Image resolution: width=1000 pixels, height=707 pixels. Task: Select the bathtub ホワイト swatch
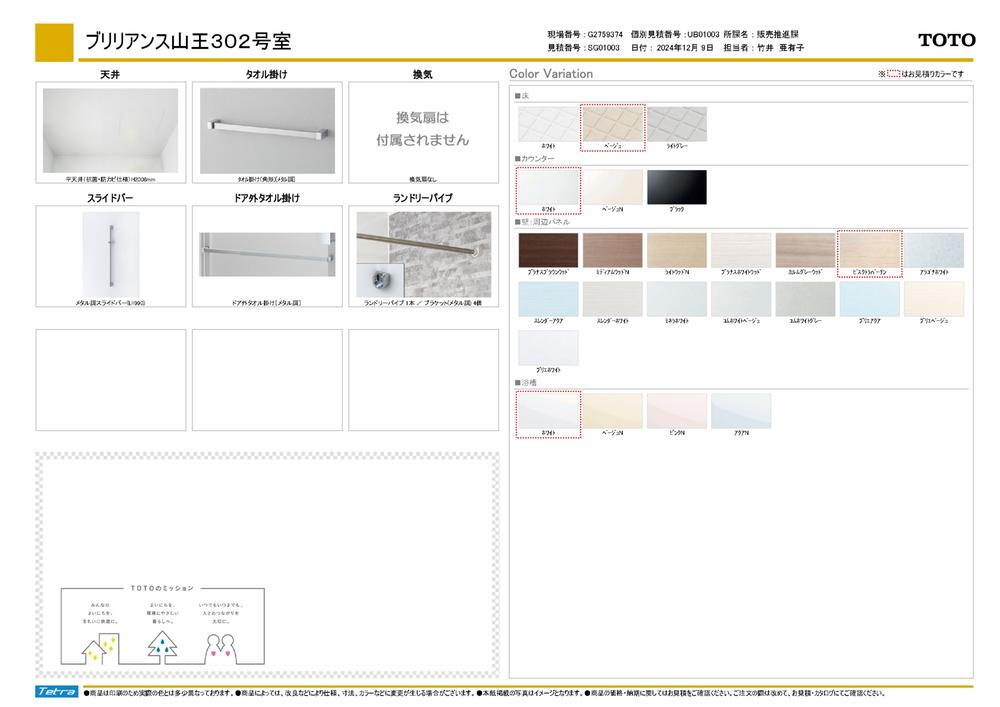548,411
